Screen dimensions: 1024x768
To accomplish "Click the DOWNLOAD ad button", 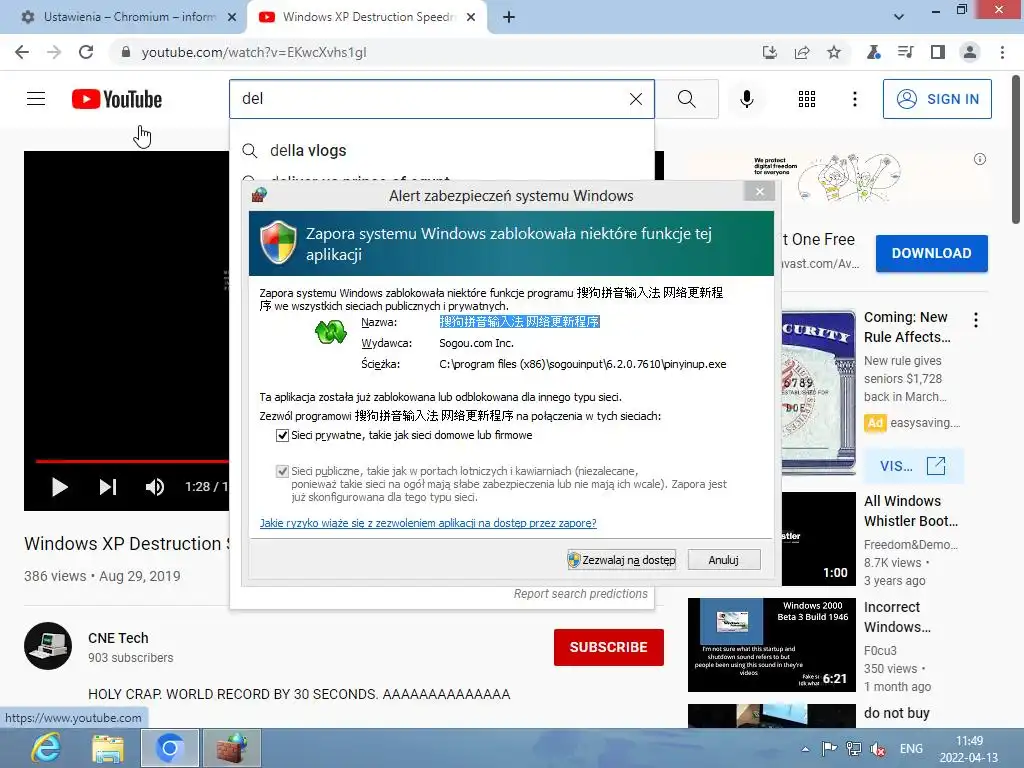I will pos(931,253).
